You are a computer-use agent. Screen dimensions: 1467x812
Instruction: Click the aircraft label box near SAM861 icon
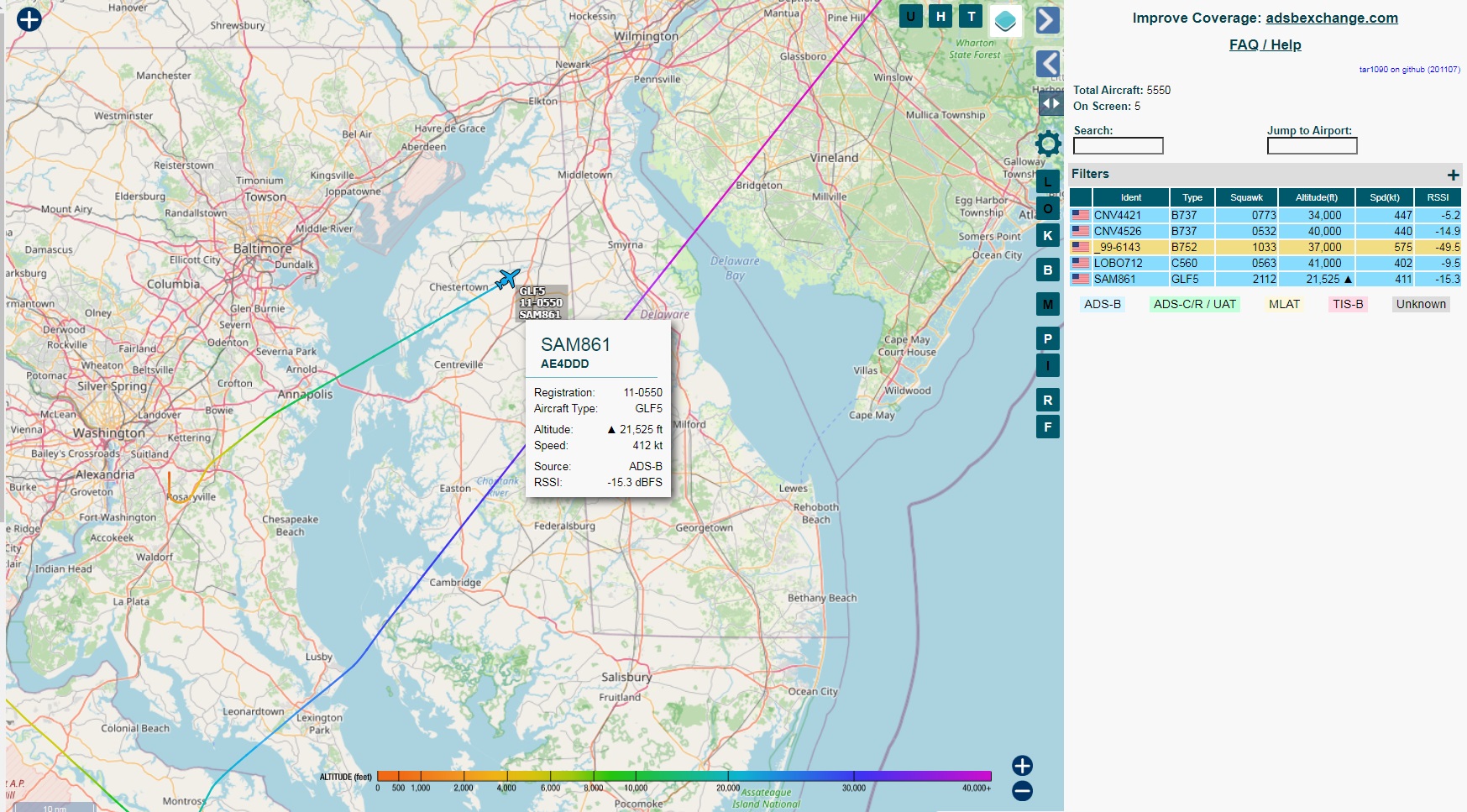pos(541,303)
